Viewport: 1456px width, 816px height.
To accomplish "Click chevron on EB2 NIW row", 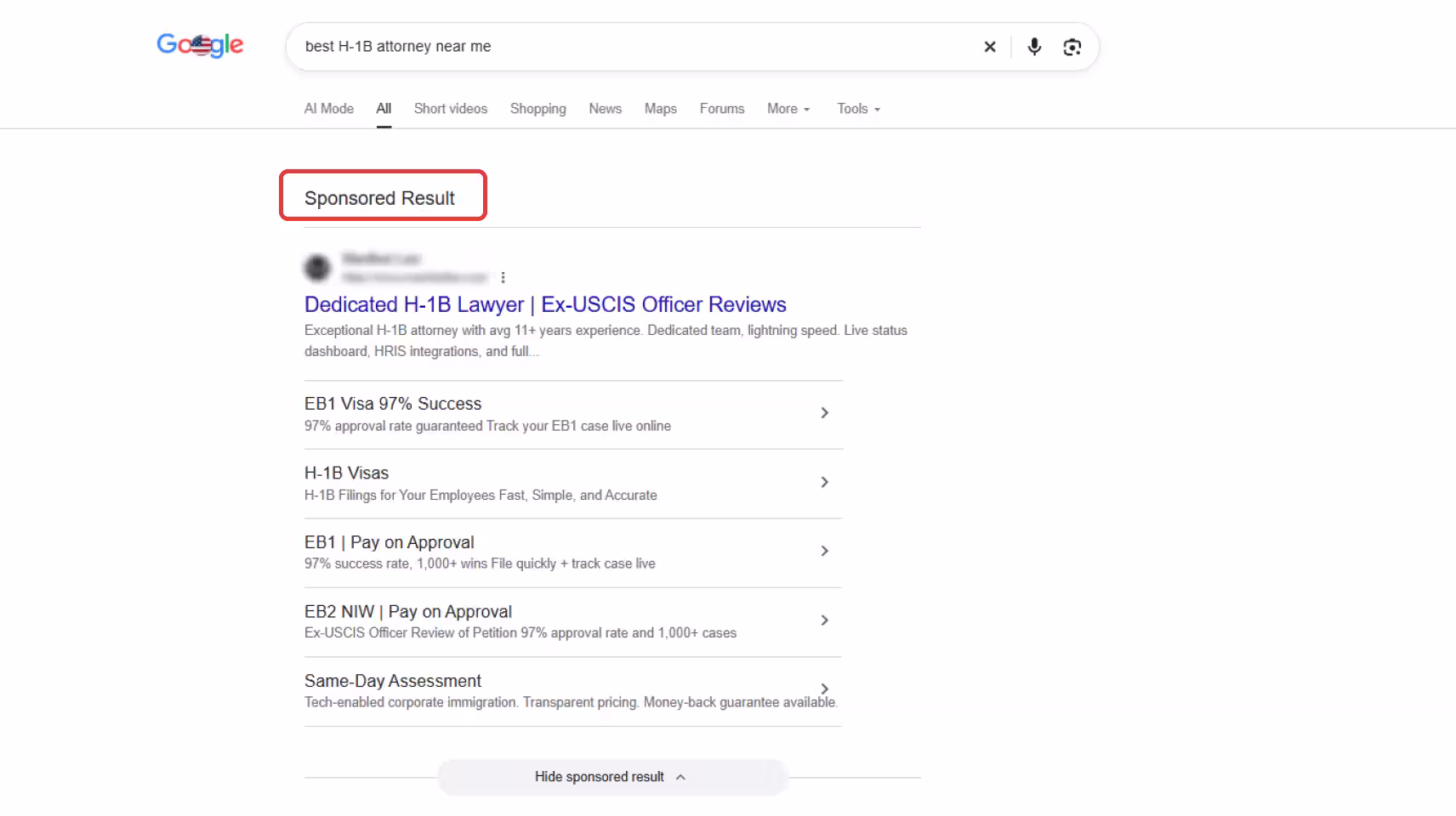I will coord(824,620).
